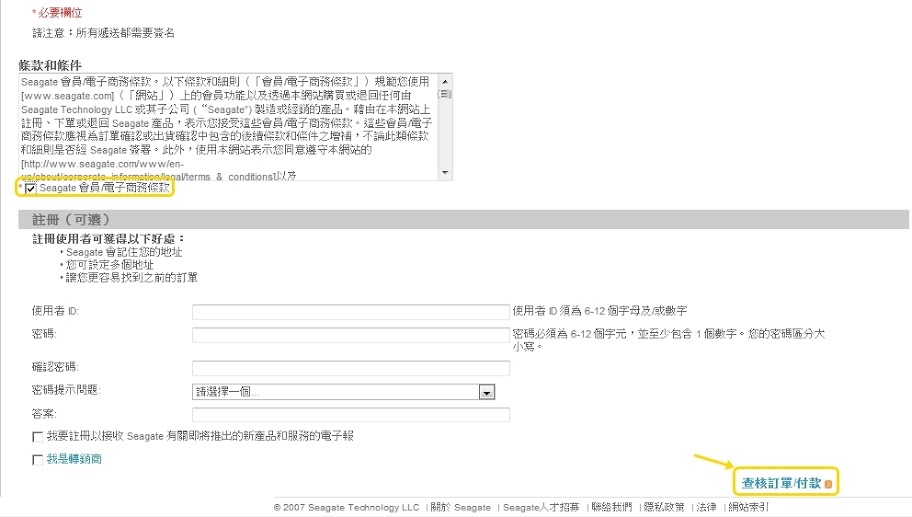Focus the 使用者 ID input field
This screenshot has height=517, width=912.
point(351,312)
